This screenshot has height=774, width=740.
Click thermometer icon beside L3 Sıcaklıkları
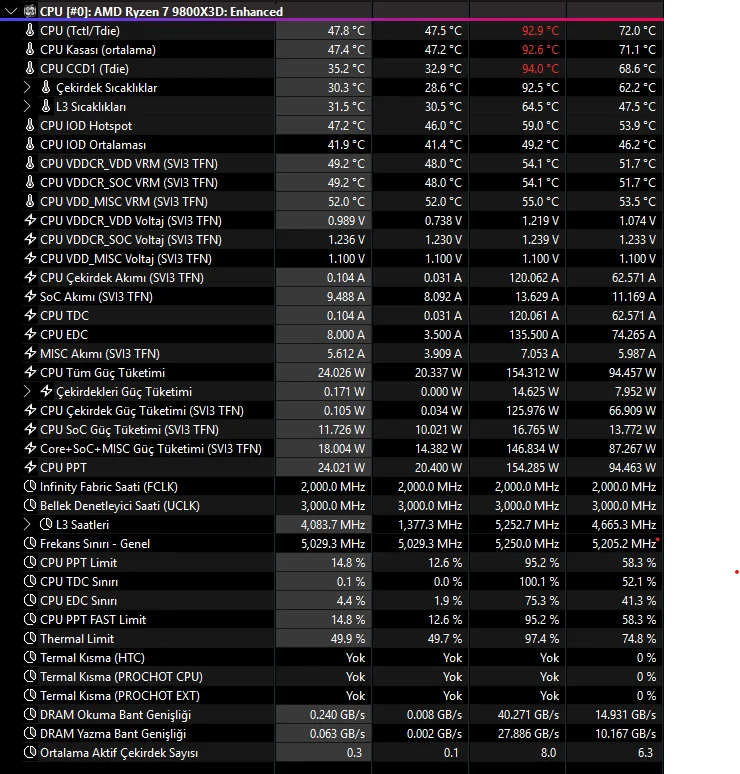point(46,107)
